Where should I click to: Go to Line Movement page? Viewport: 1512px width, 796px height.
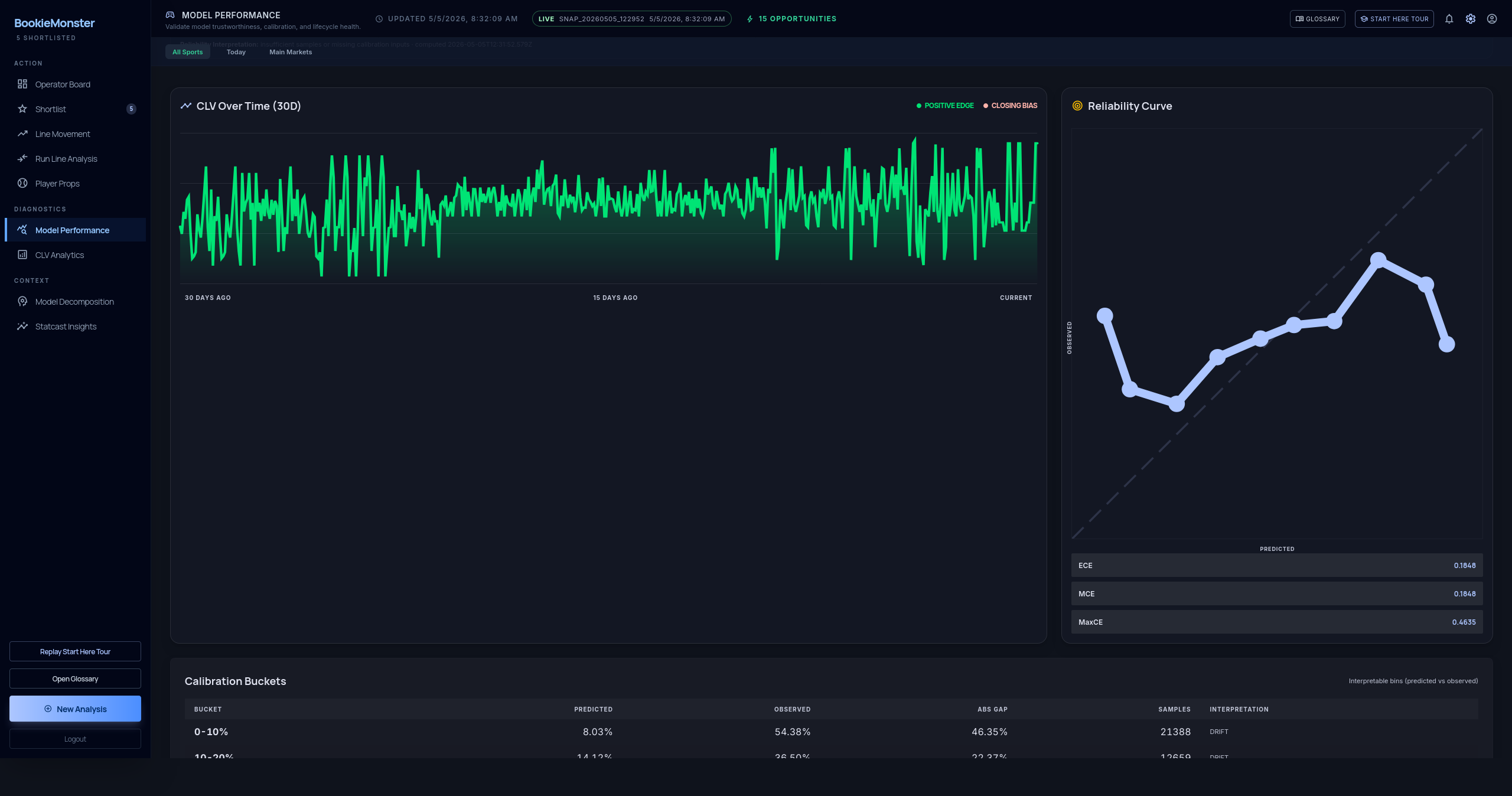pos(75,134)
